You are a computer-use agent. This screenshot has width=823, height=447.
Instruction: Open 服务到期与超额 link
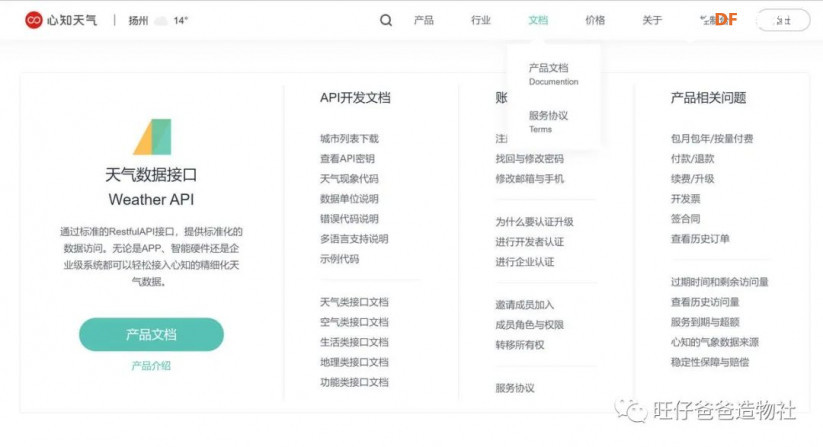click(705, 322)
